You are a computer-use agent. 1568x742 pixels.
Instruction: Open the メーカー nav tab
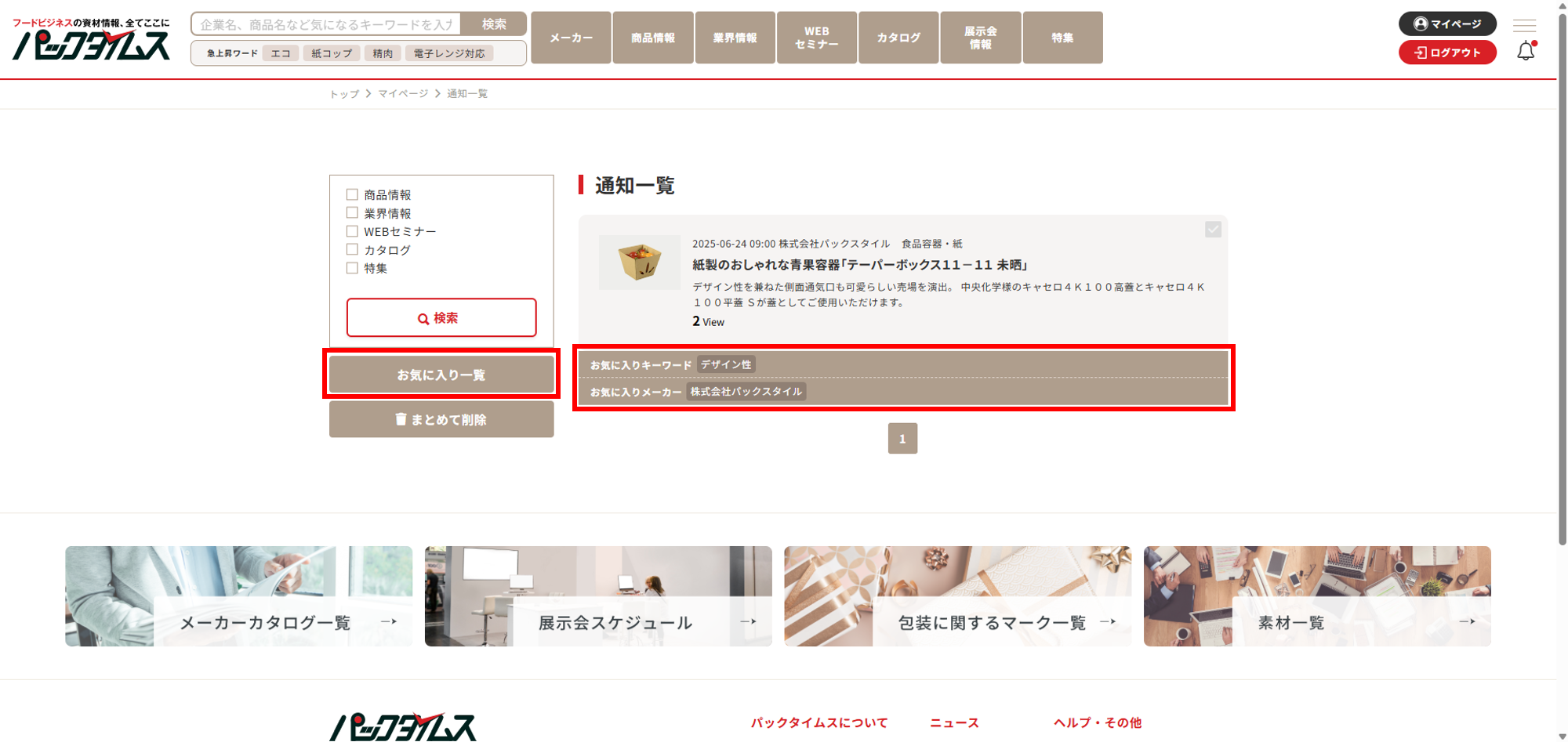pos(571,38)
